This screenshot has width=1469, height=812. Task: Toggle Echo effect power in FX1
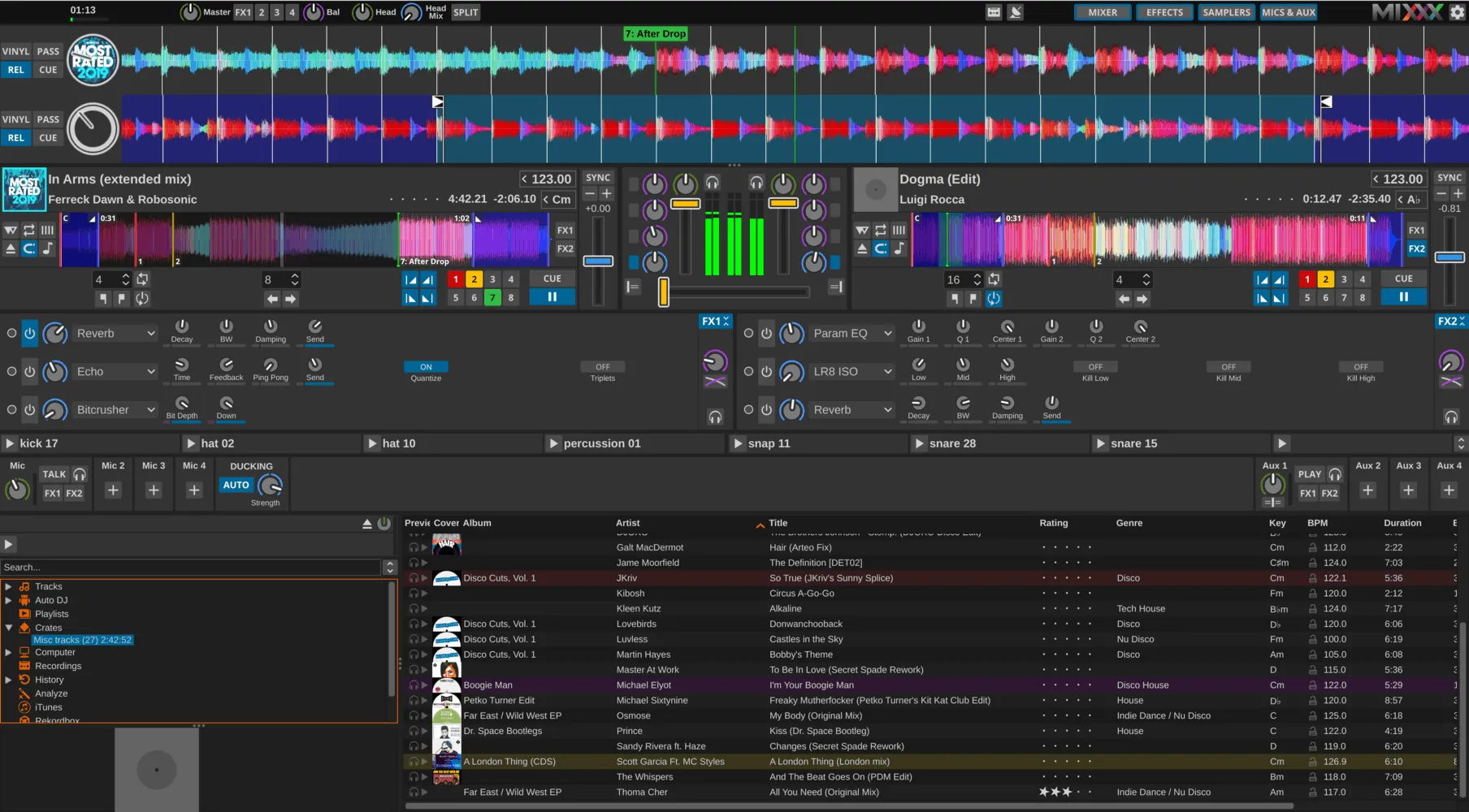(x=29, y=372)
